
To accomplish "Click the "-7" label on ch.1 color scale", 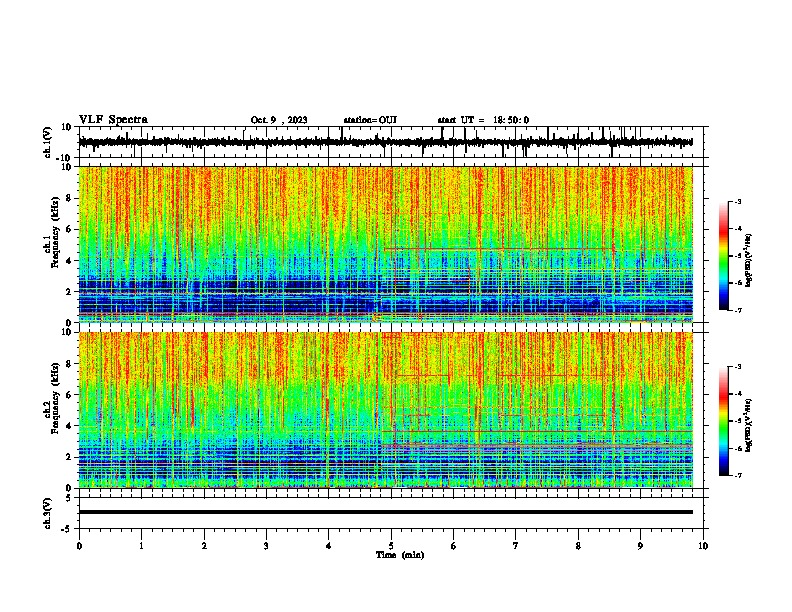I will (x=738, y=311).
